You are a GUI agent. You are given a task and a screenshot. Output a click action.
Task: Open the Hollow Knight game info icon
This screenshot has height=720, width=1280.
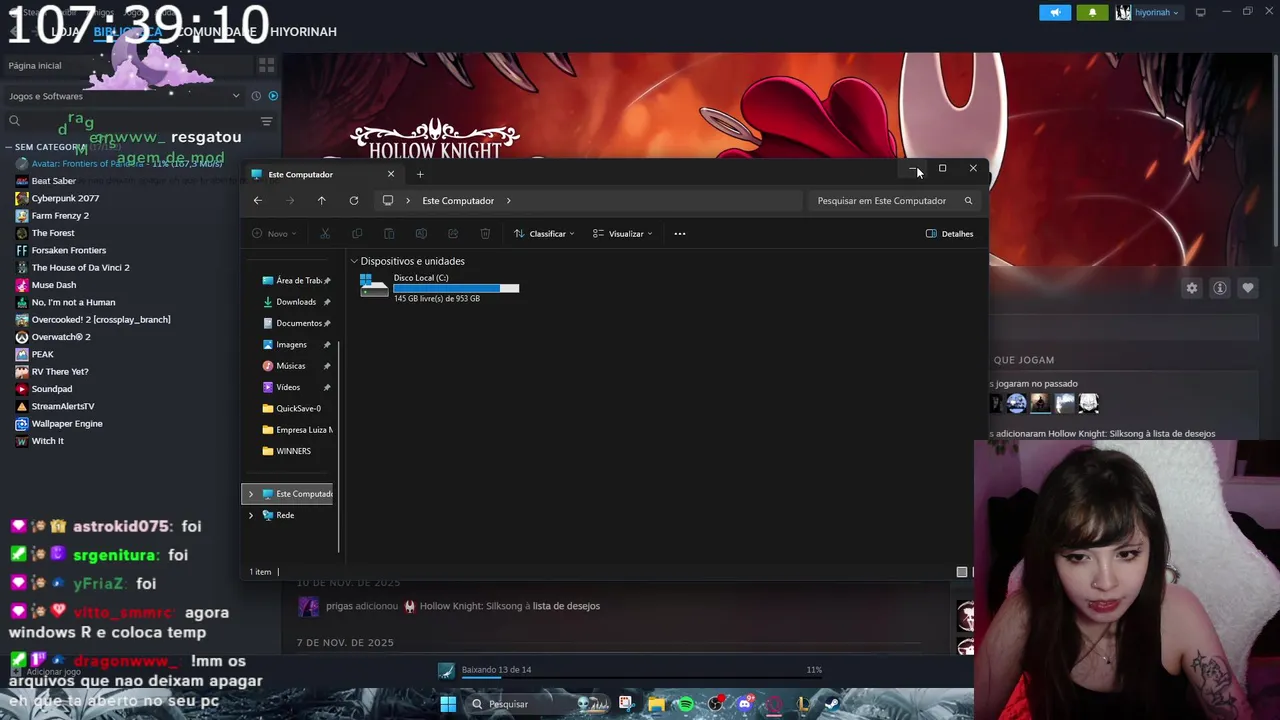coord(1220,288)
